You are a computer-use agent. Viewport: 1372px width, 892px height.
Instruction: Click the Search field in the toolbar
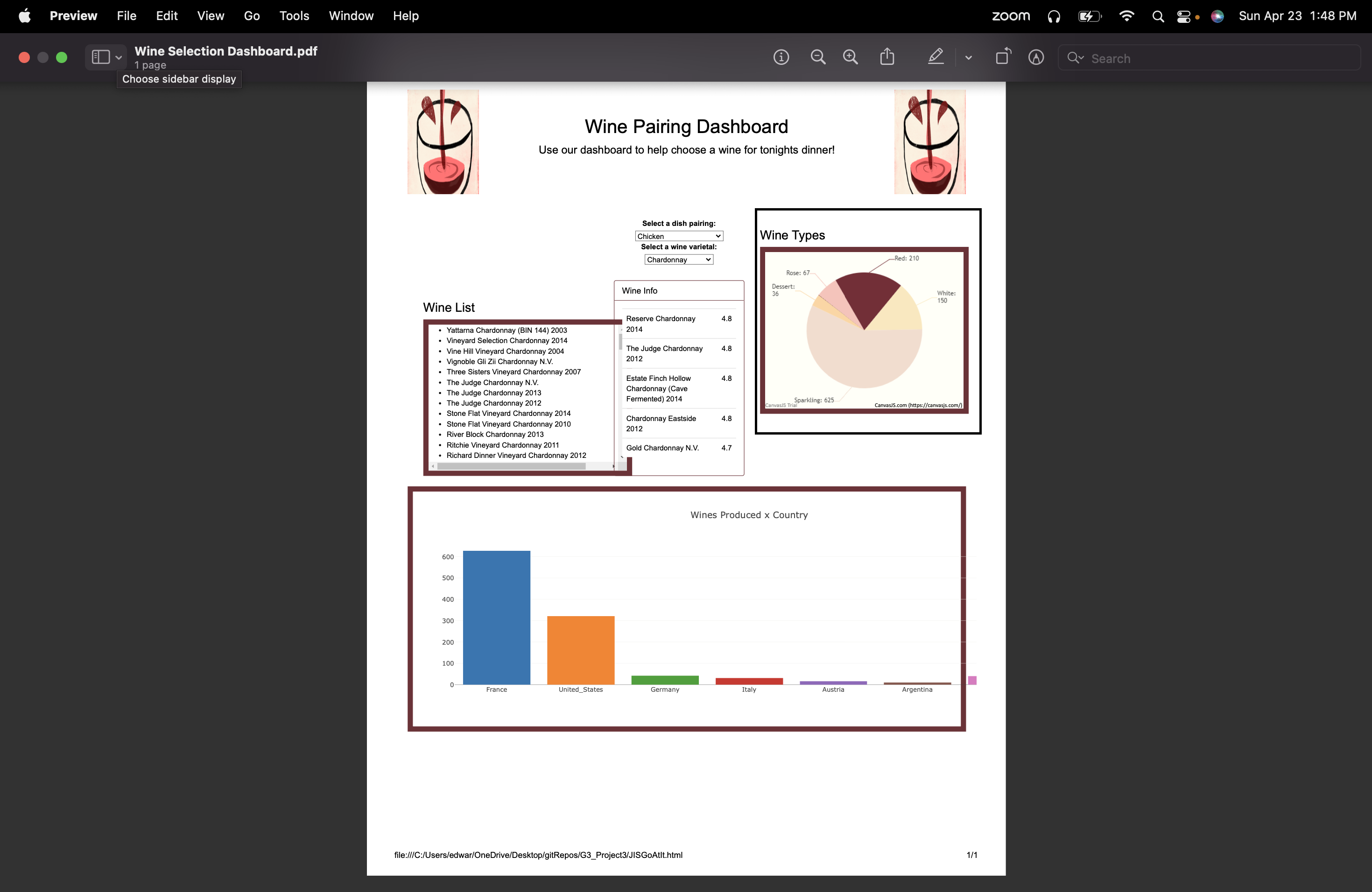[x=1217, y=58]
